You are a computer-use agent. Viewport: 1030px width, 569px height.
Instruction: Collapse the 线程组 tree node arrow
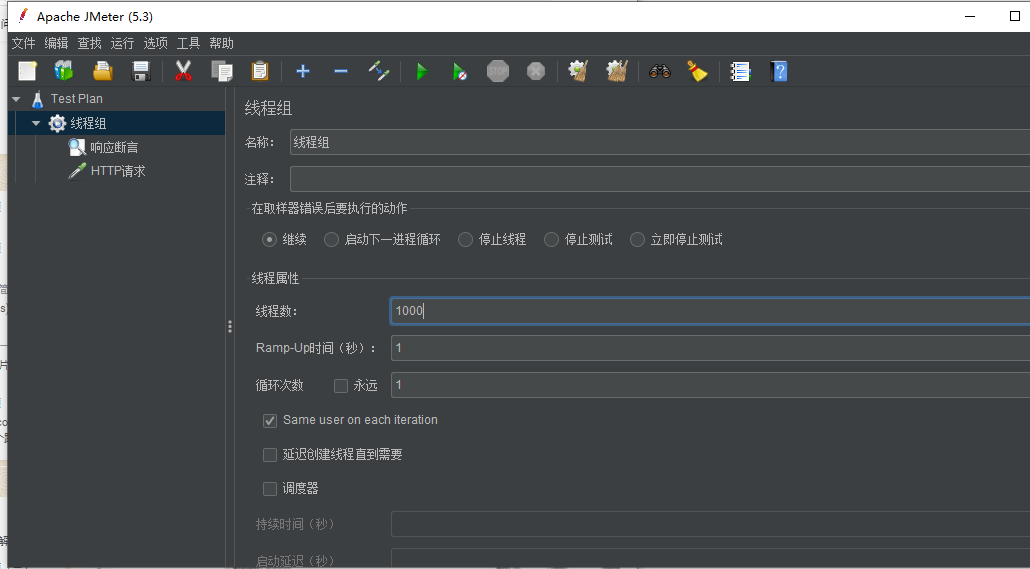point(36,123)
